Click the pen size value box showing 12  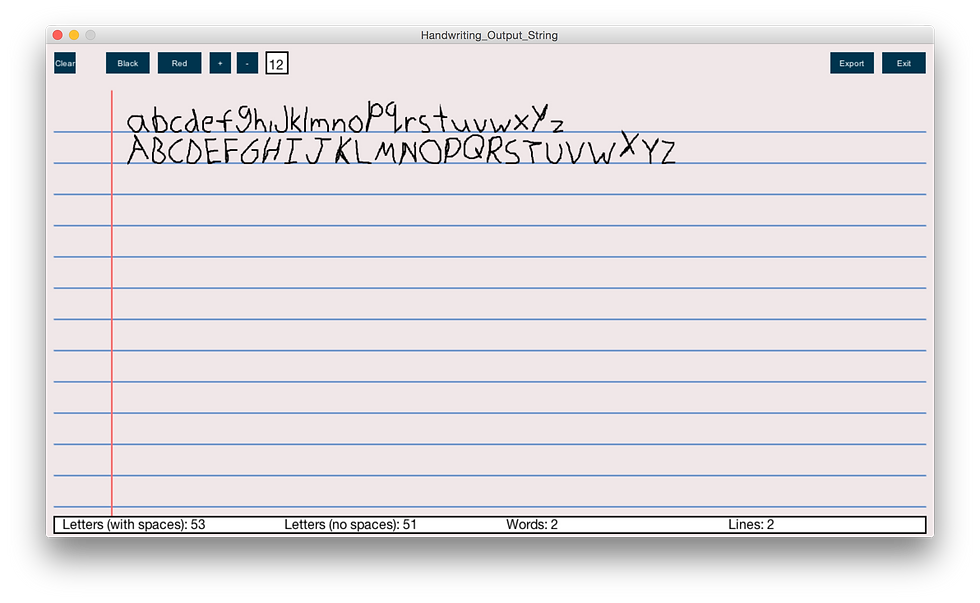(x=277, y=63)
